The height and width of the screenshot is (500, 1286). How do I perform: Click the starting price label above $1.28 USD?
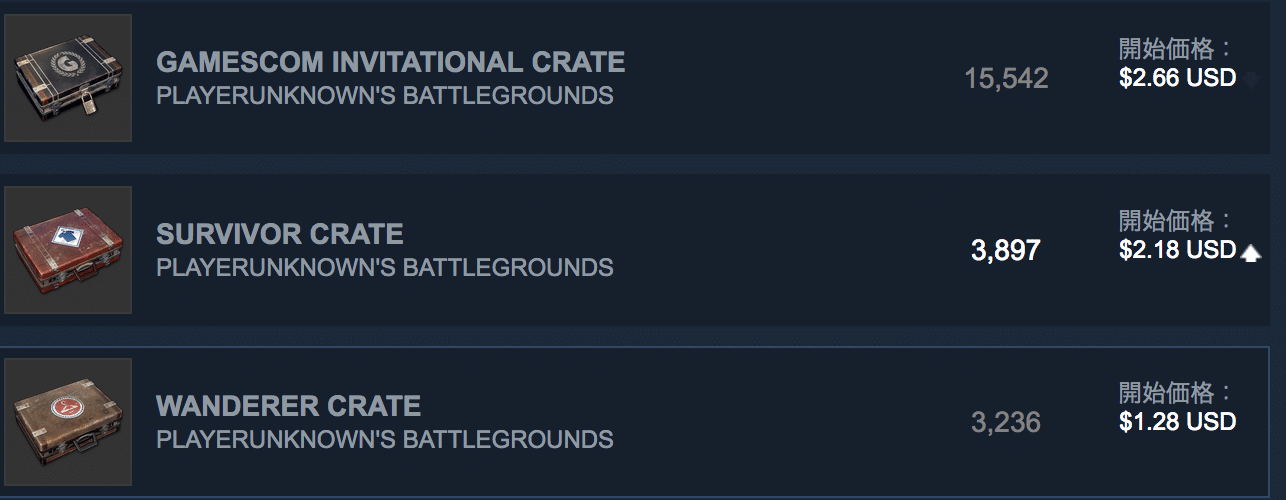coord(1176,392)
